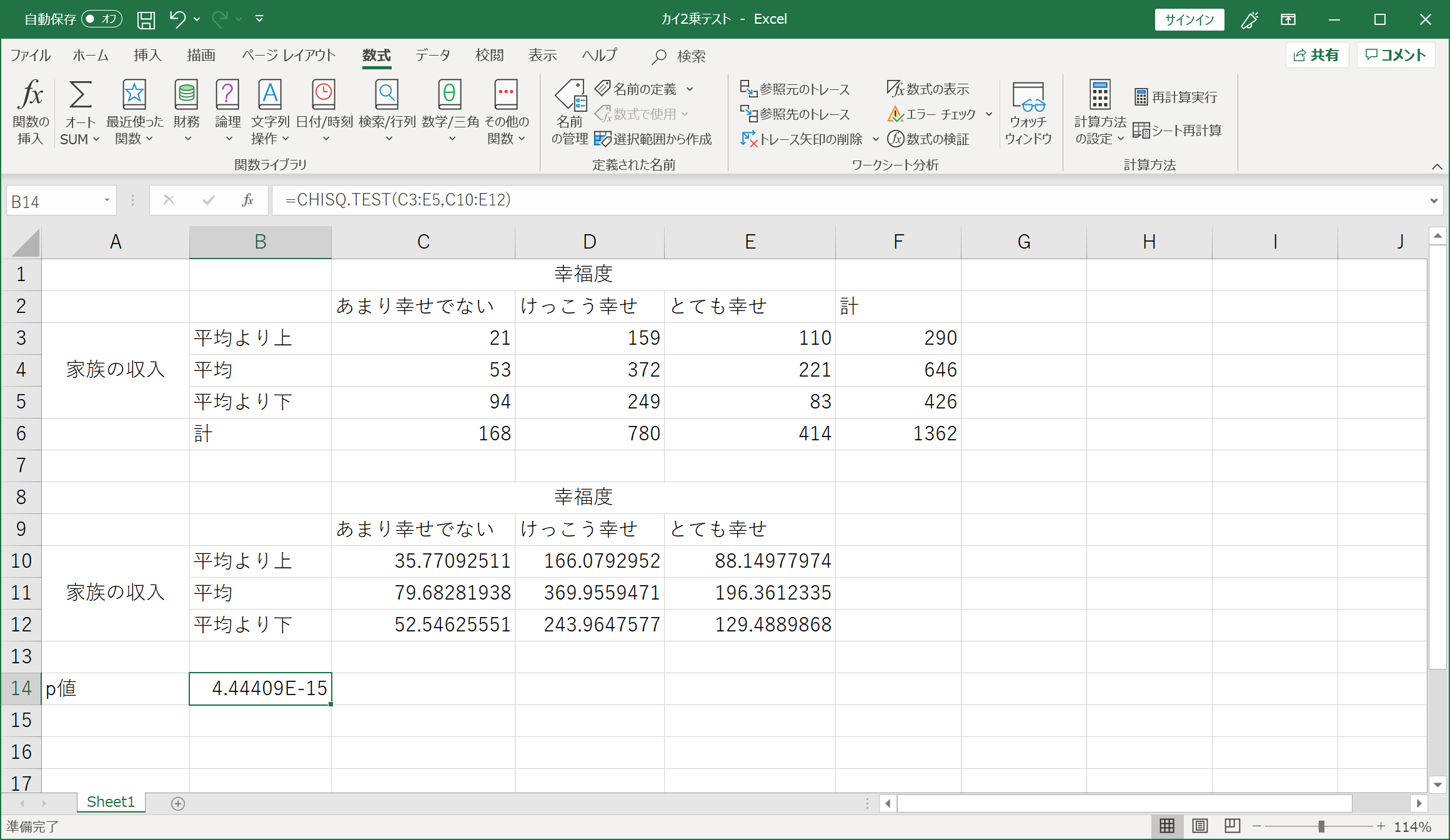Click the 114% zoom level
The image size is (1450, 840).
tap(1413, 826)
